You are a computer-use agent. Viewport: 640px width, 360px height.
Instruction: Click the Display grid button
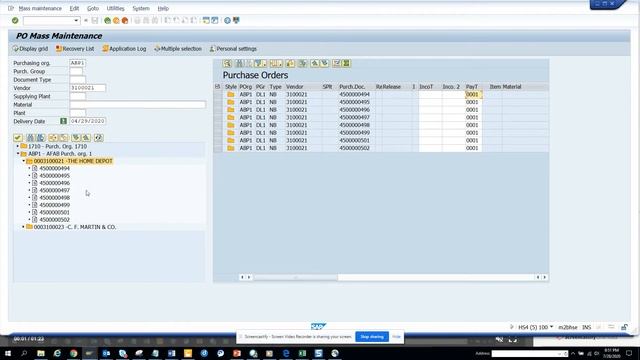pos(30,49)
